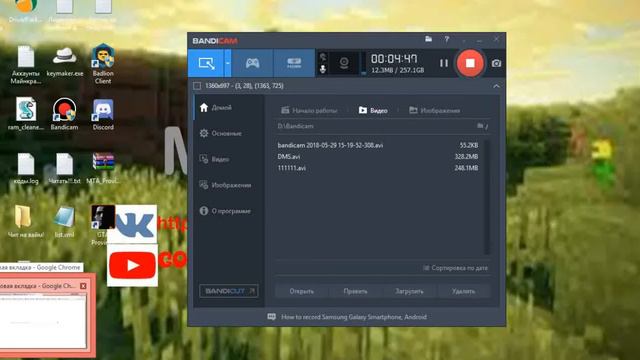Open Чит на вайм! desktop folder
The width and height of the screenshot is (640, 360).
pos(26,222)
